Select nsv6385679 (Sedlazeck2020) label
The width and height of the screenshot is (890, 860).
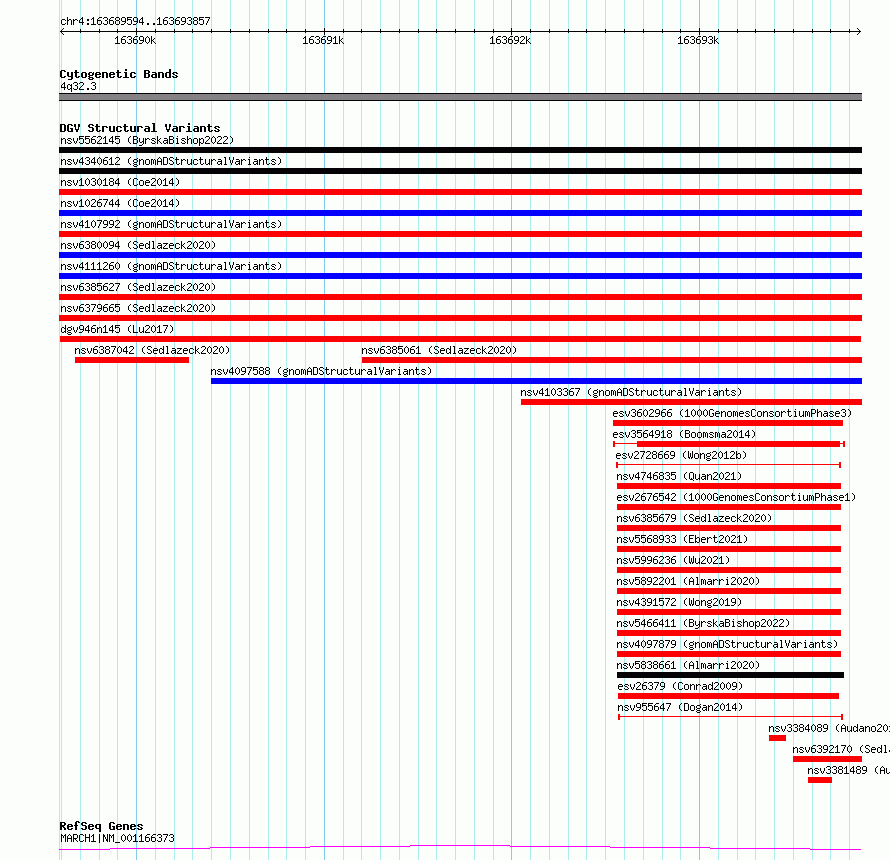point(694,518)
